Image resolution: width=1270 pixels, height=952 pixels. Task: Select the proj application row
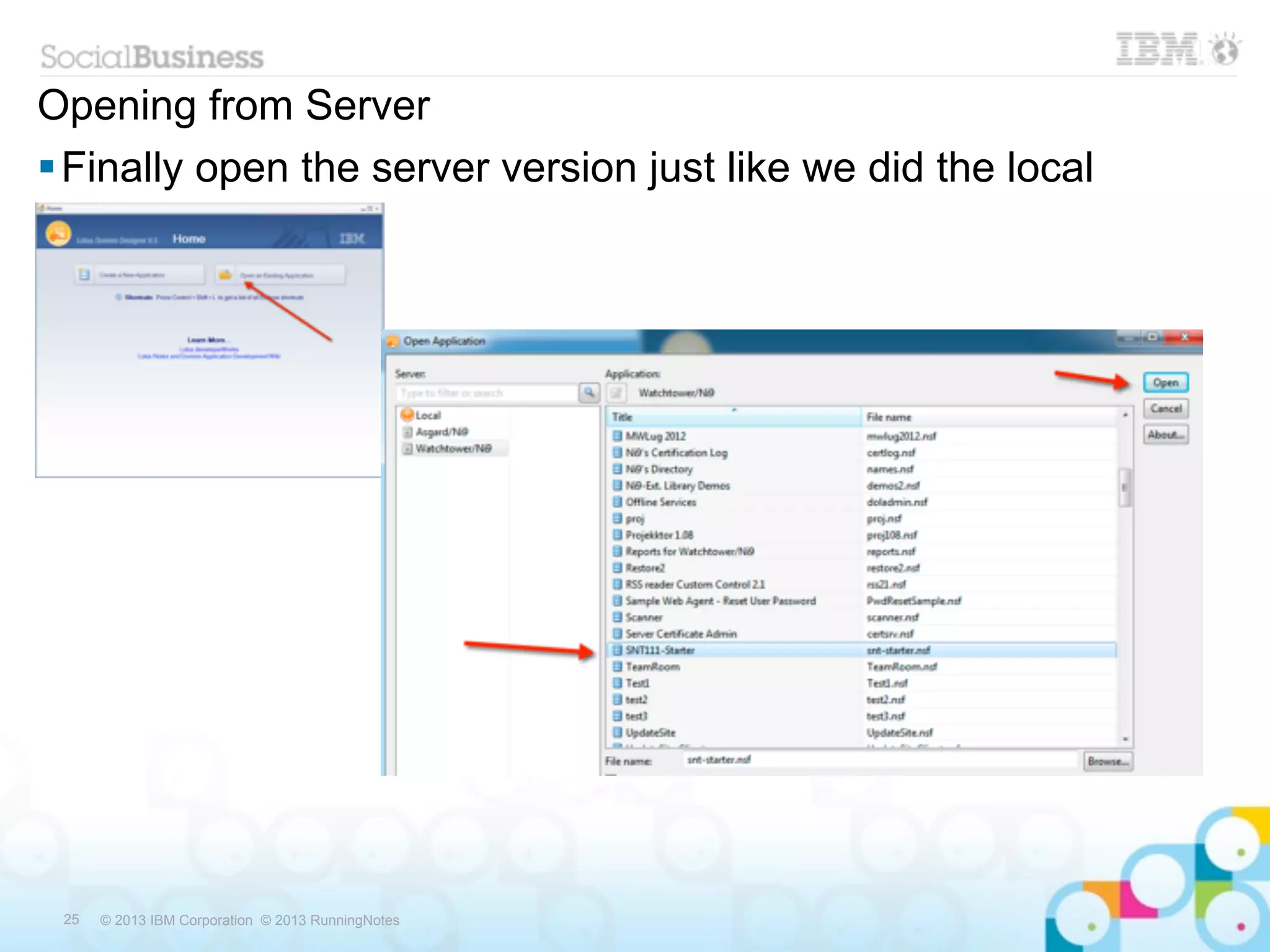[x=862, y=519]
